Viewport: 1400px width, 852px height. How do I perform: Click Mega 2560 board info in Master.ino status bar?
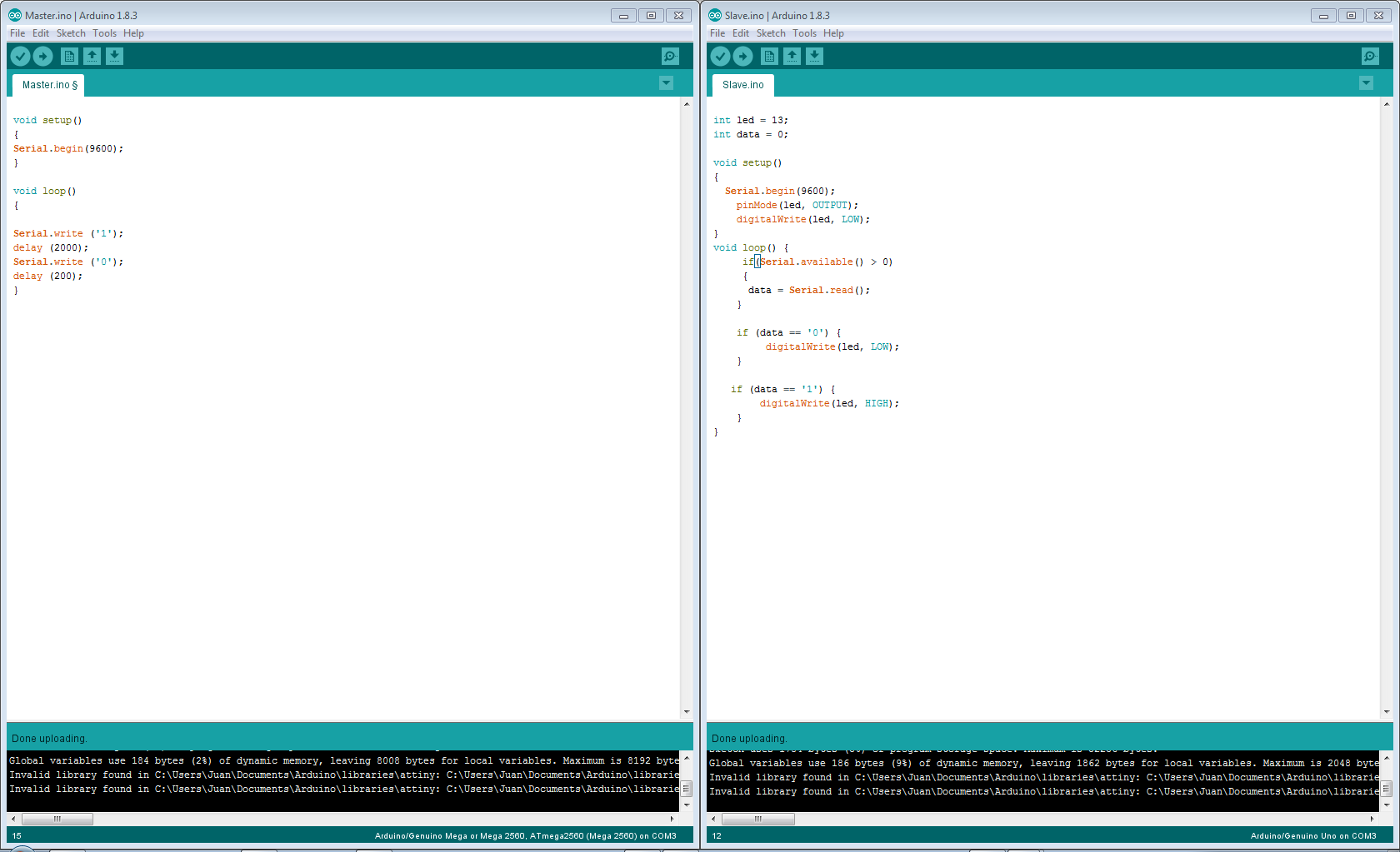point(525,835)
